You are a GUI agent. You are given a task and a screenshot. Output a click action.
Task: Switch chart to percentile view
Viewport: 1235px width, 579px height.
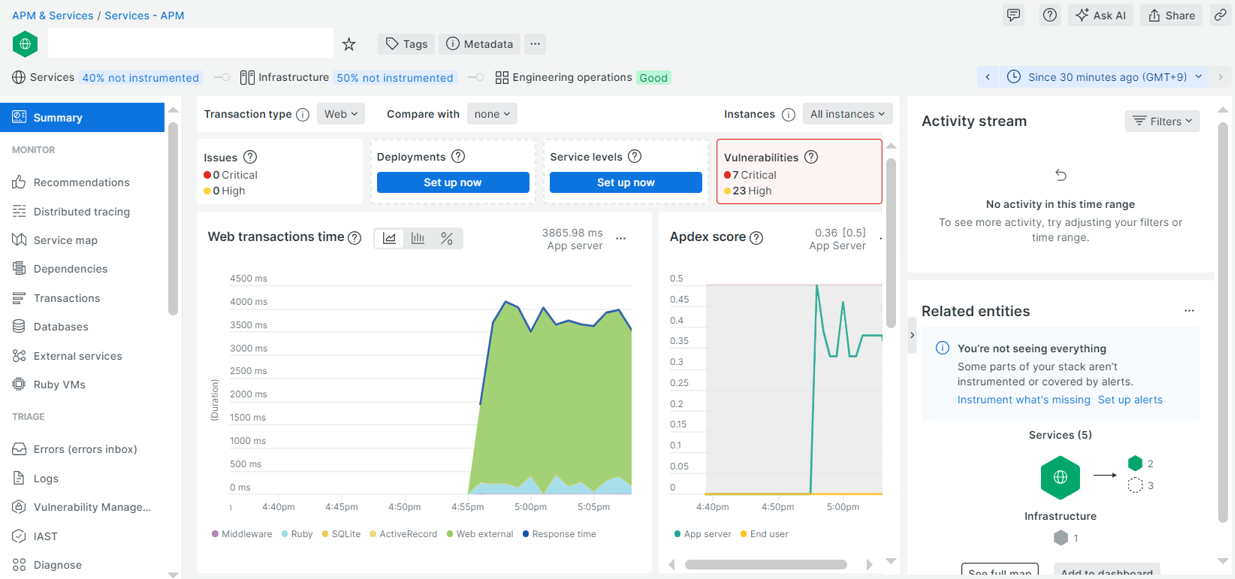(447, 238)
